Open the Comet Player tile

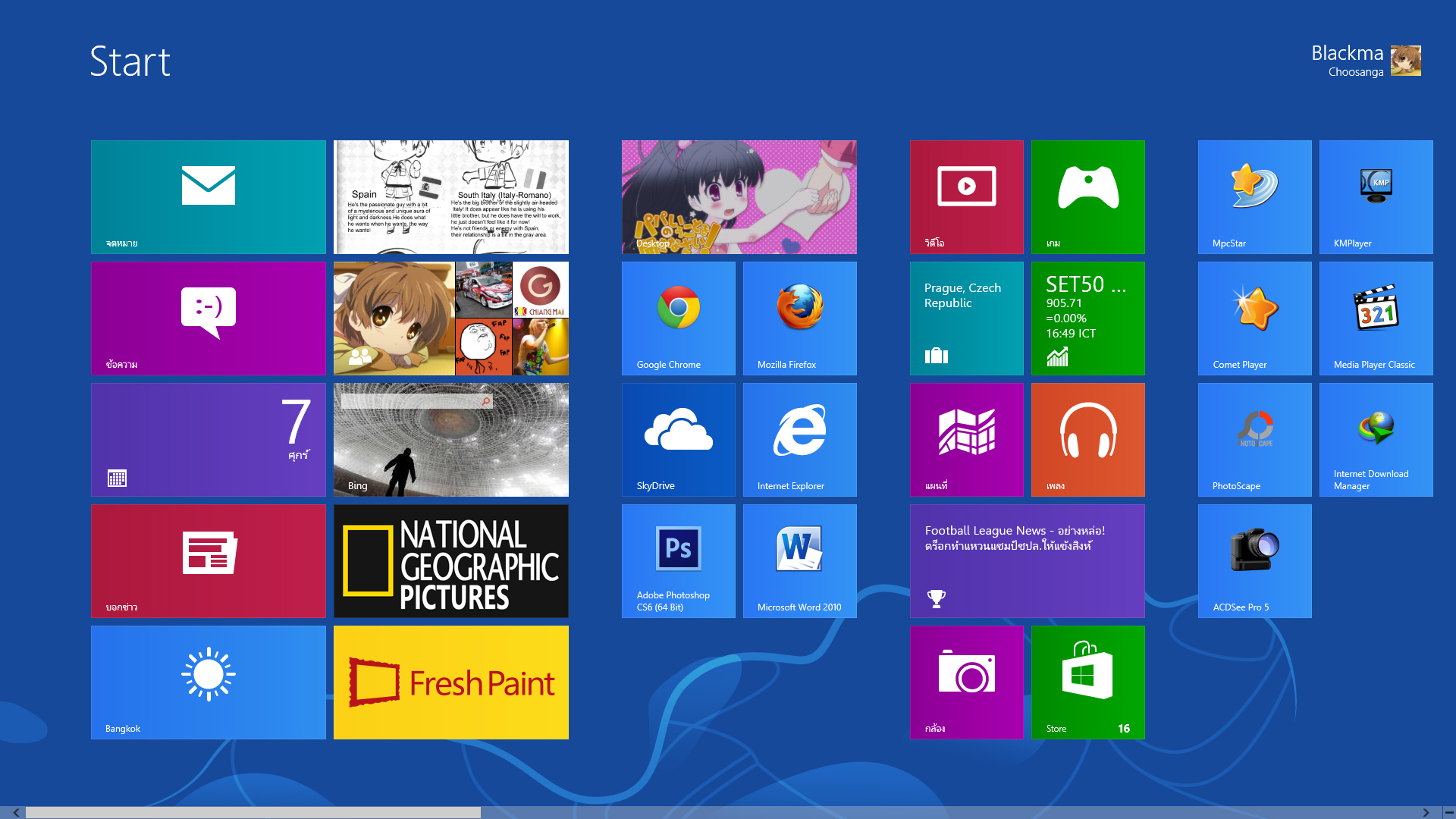click(1254, 318)
